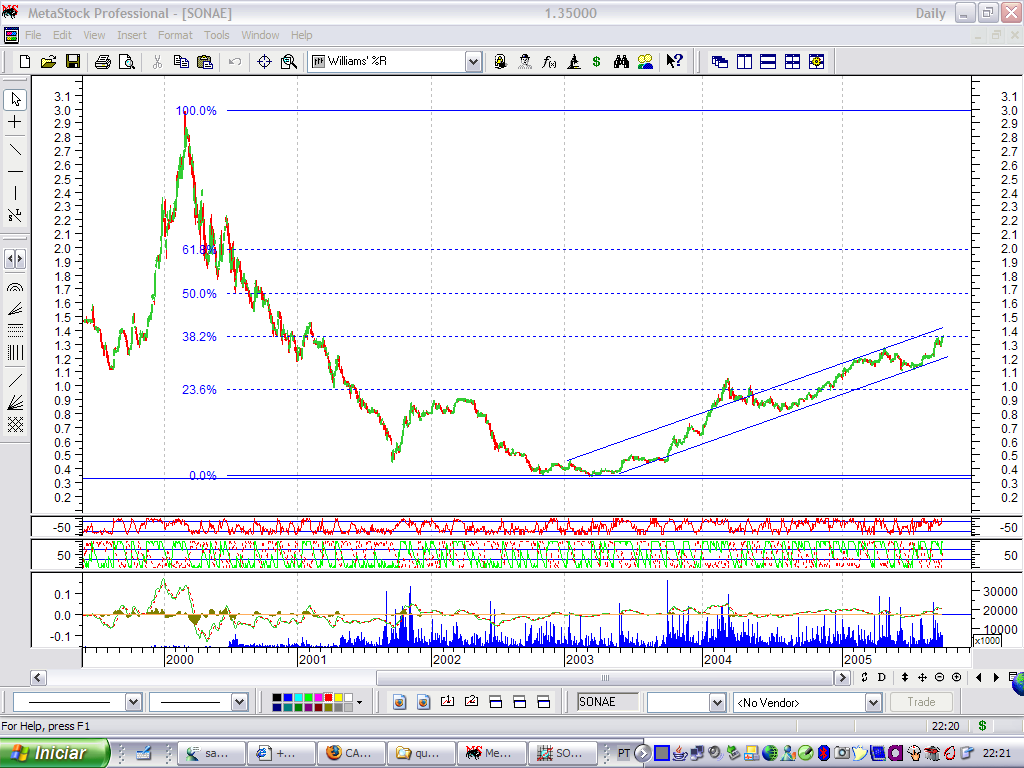Open the dropdown next to SONAE field
1024x768 pixels.
coord(717,703)
